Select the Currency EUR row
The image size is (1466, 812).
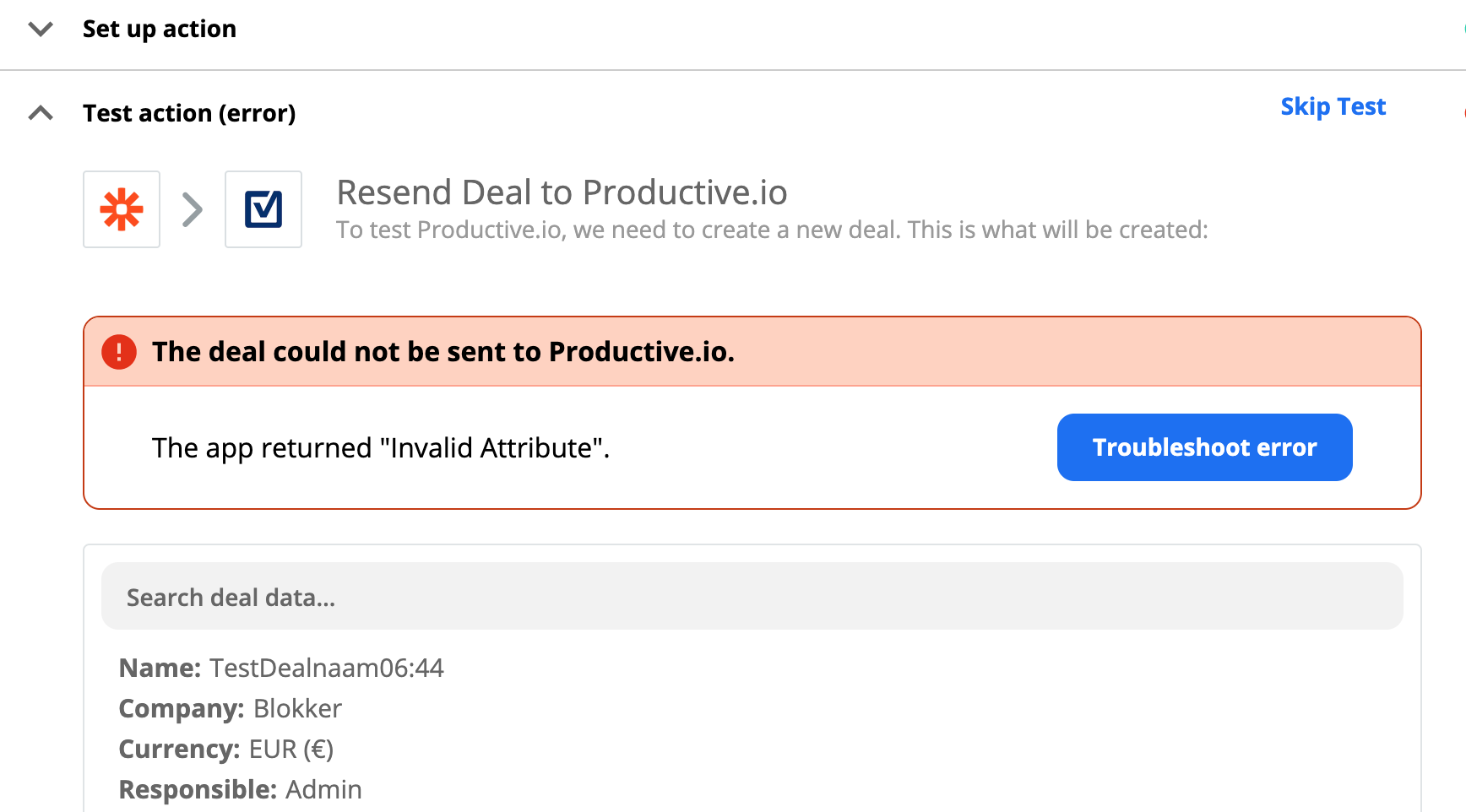click(226, 749)
